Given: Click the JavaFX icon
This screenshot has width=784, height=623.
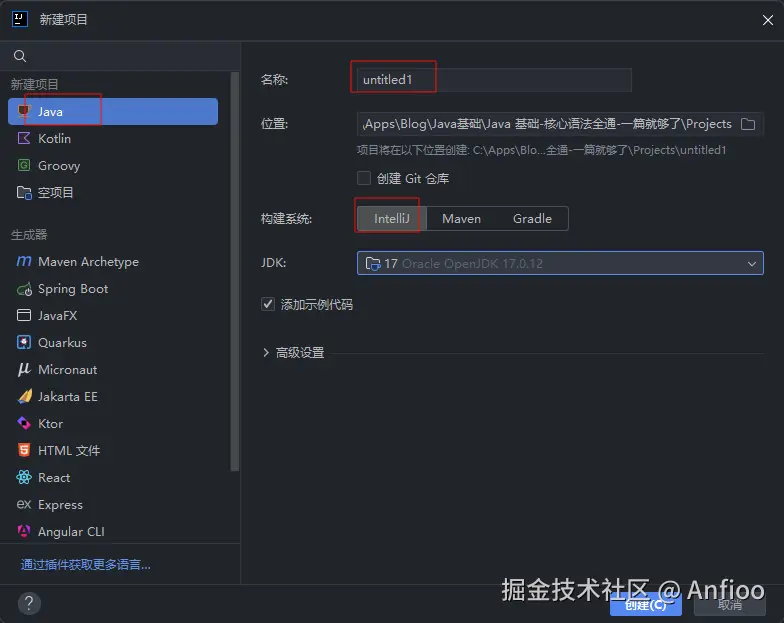Looking at the screenshot, I should pos(24,316).
